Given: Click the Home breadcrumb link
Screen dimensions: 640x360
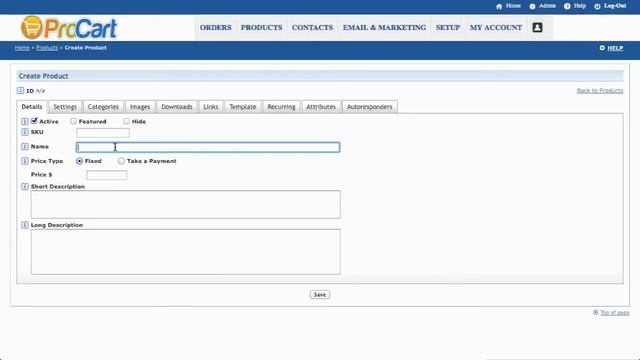Looking at the screenshot, I should pos(22,48).
